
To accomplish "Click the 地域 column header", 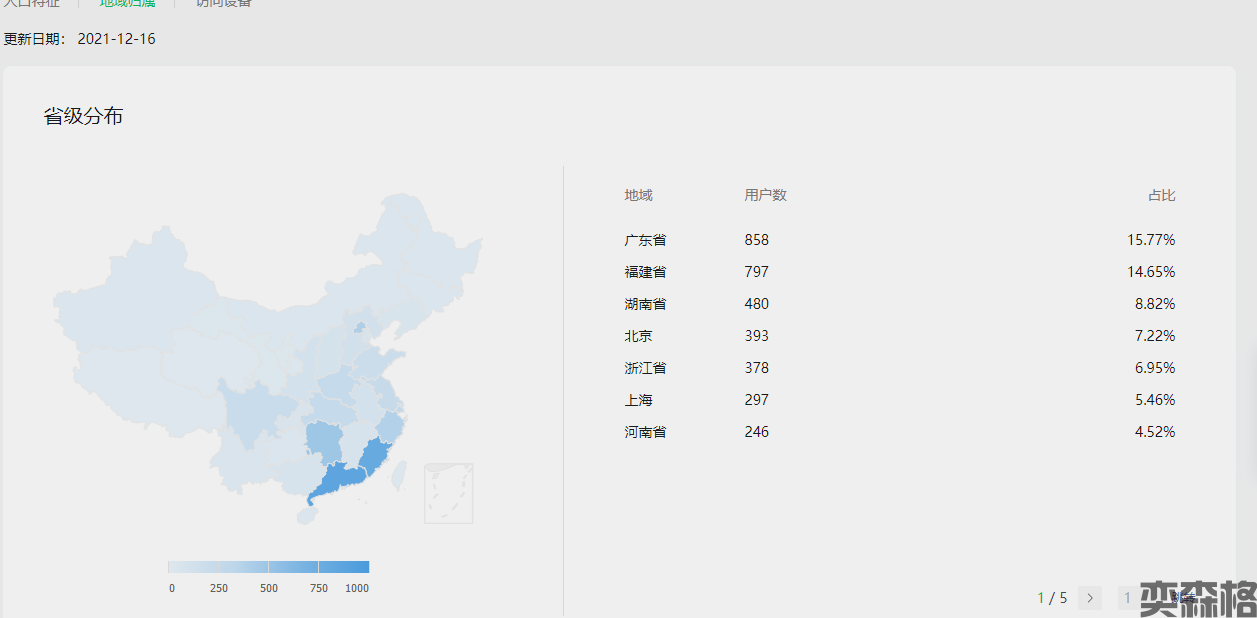I will tap(638, 195).
